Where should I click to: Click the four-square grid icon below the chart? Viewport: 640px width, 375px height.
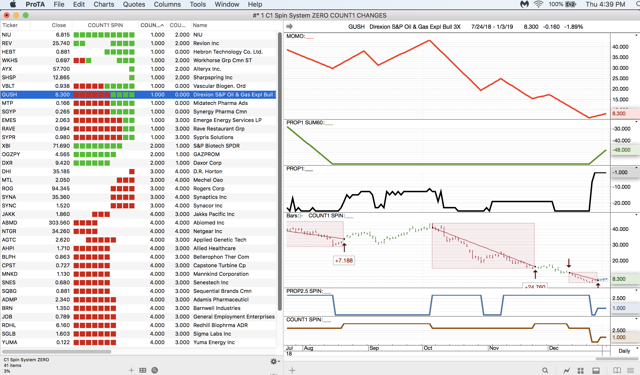[580, 370]
